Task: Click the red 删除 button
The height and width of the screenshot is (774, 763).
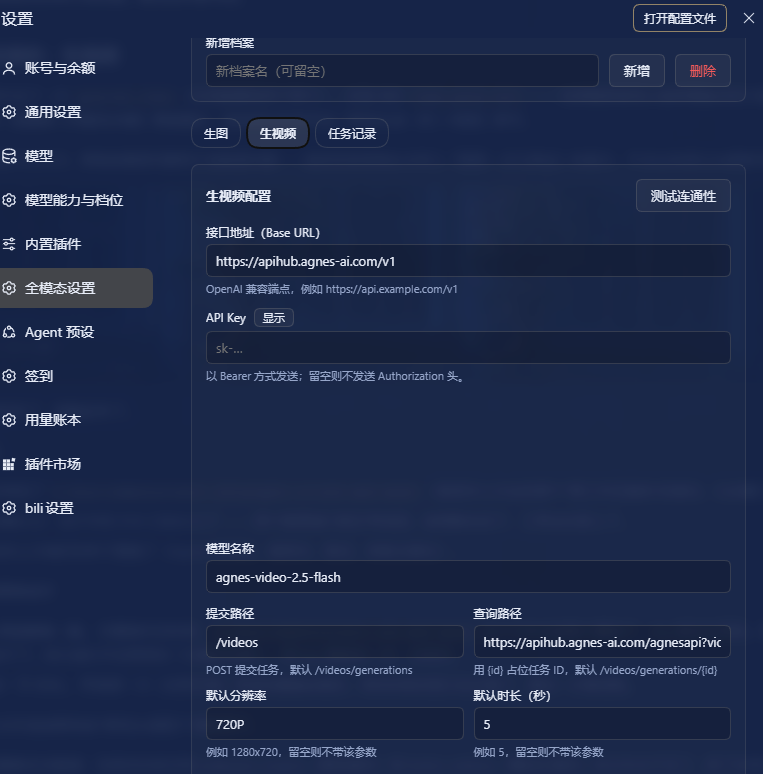Action: [703, 71]
